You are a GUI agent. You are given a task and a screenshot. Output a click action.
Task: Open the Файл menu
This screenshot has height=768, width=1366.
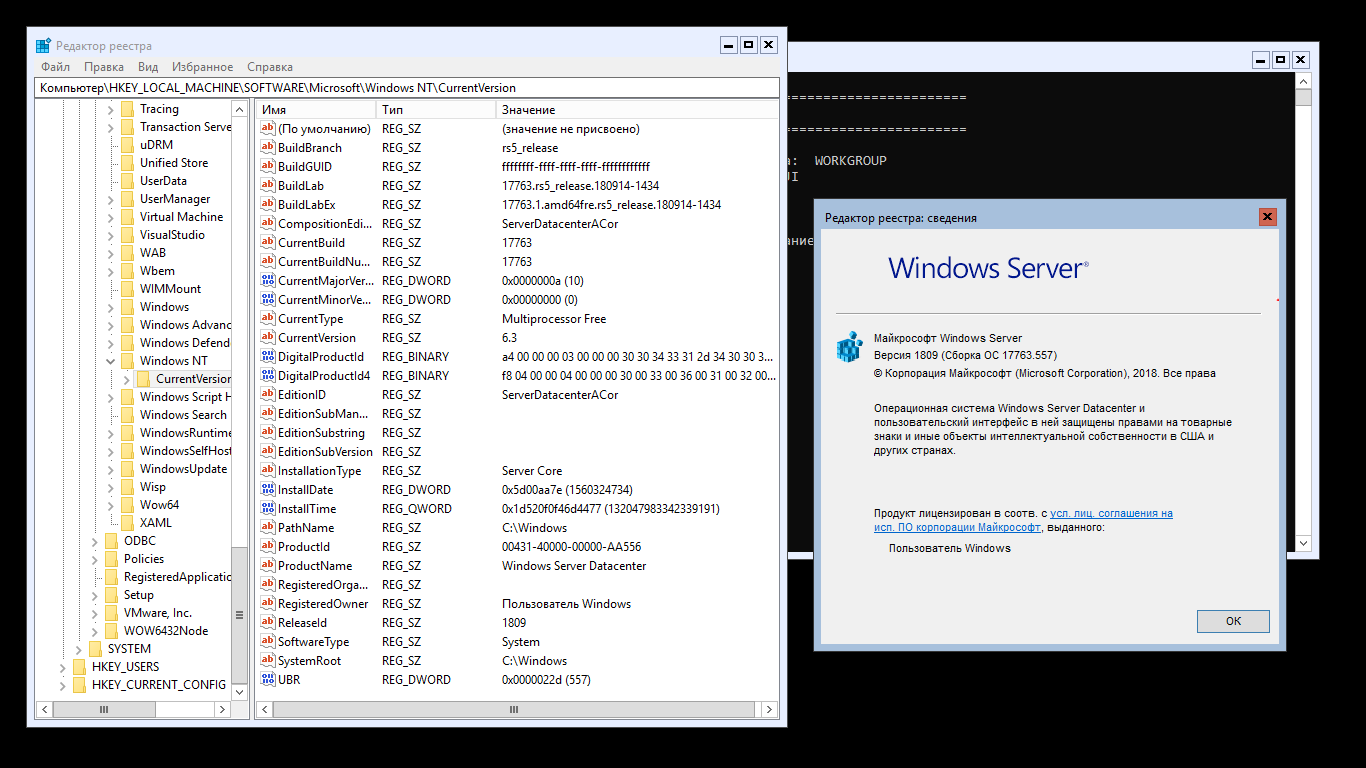(x=55, y=67)
